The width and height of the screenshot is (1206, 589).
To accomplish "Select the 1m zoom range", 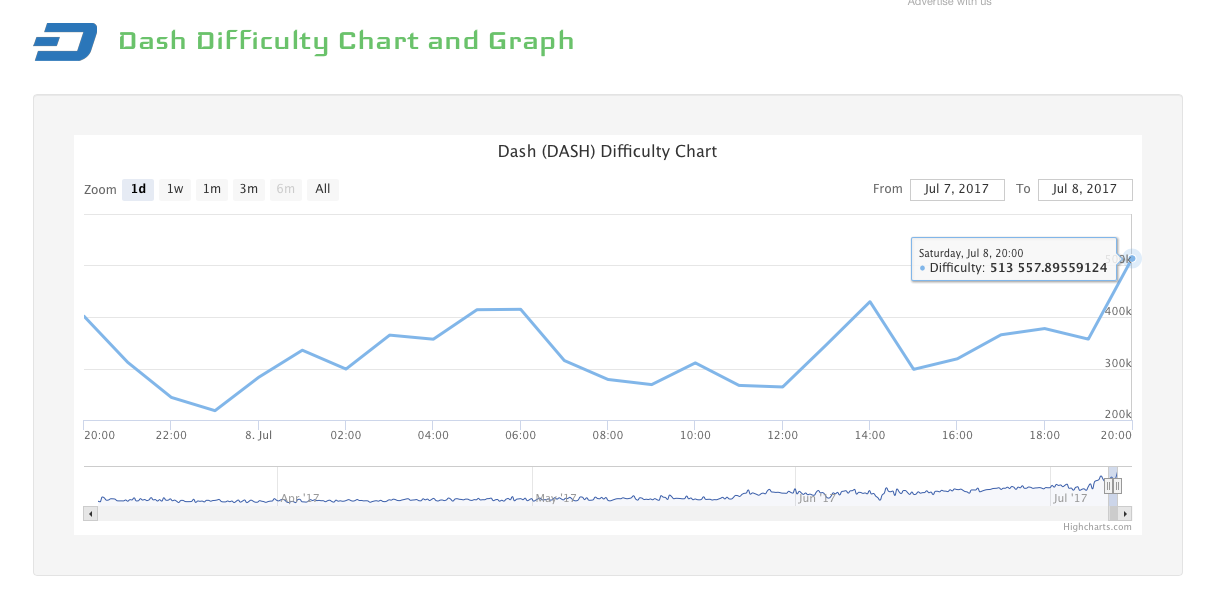I will pyautogui.click(x=212, y=189).
